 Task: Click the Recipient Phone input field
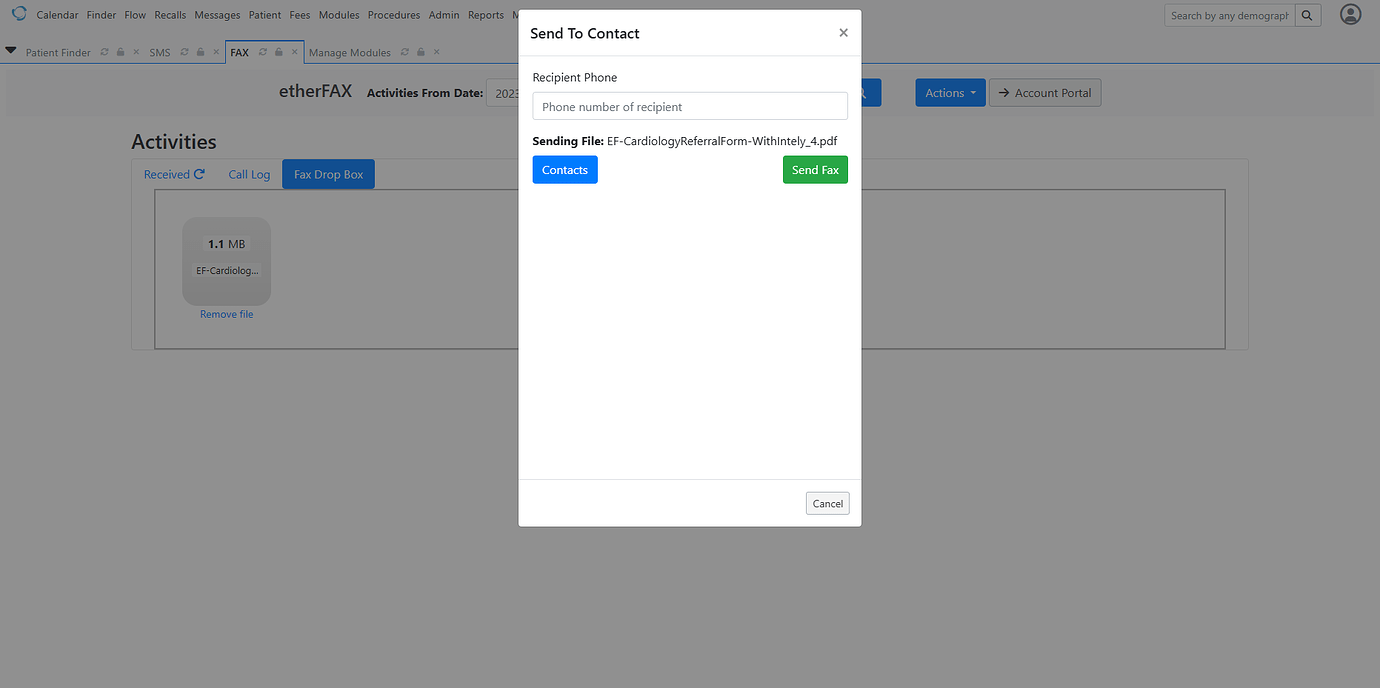pyautogui.click(x=689, y=105)
